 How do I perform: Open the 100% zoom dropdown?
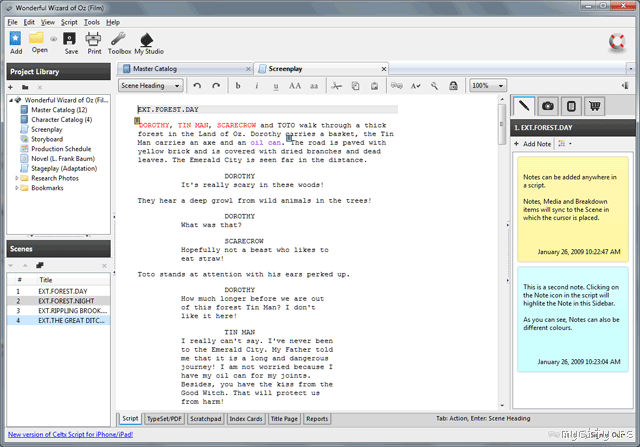click(x=488, y=86)
